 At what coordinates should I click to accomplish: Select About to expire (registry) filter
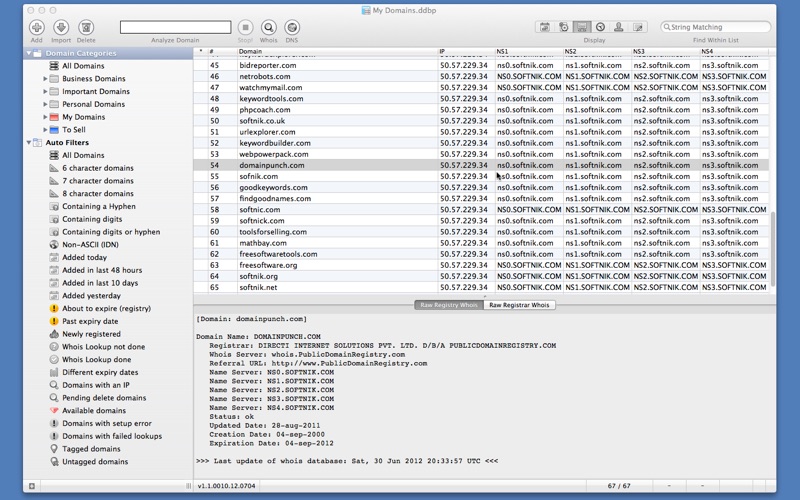(100, 308)
